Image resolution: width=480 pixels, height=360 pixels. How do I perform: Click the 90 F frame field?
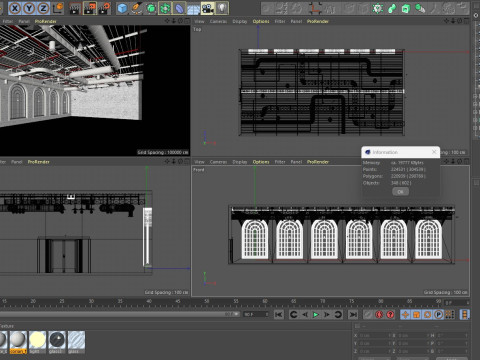(256, 314)
